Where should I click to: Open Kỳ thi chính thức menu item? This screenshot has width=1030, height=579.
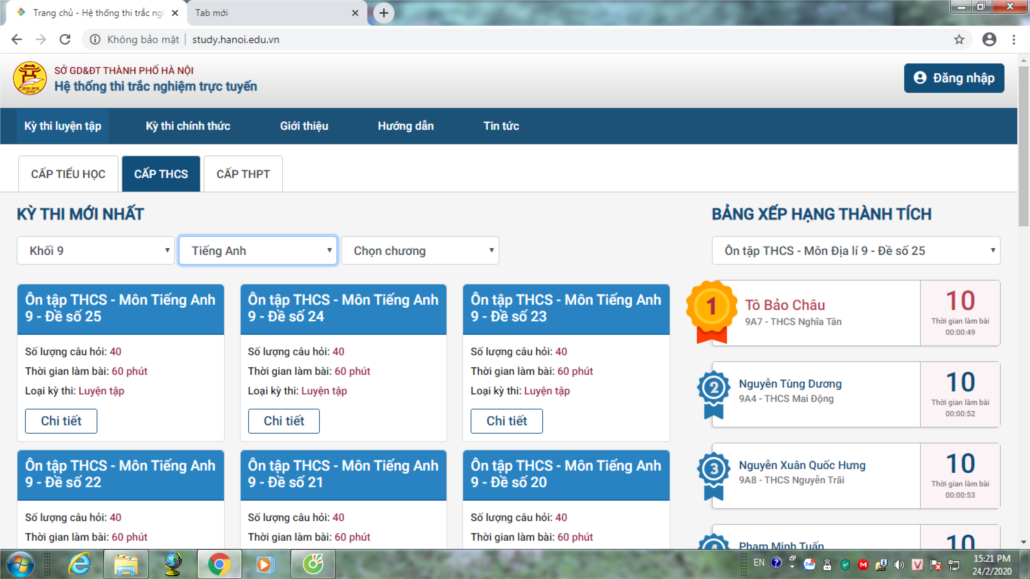pyautogui.click(x=188, y=126)
